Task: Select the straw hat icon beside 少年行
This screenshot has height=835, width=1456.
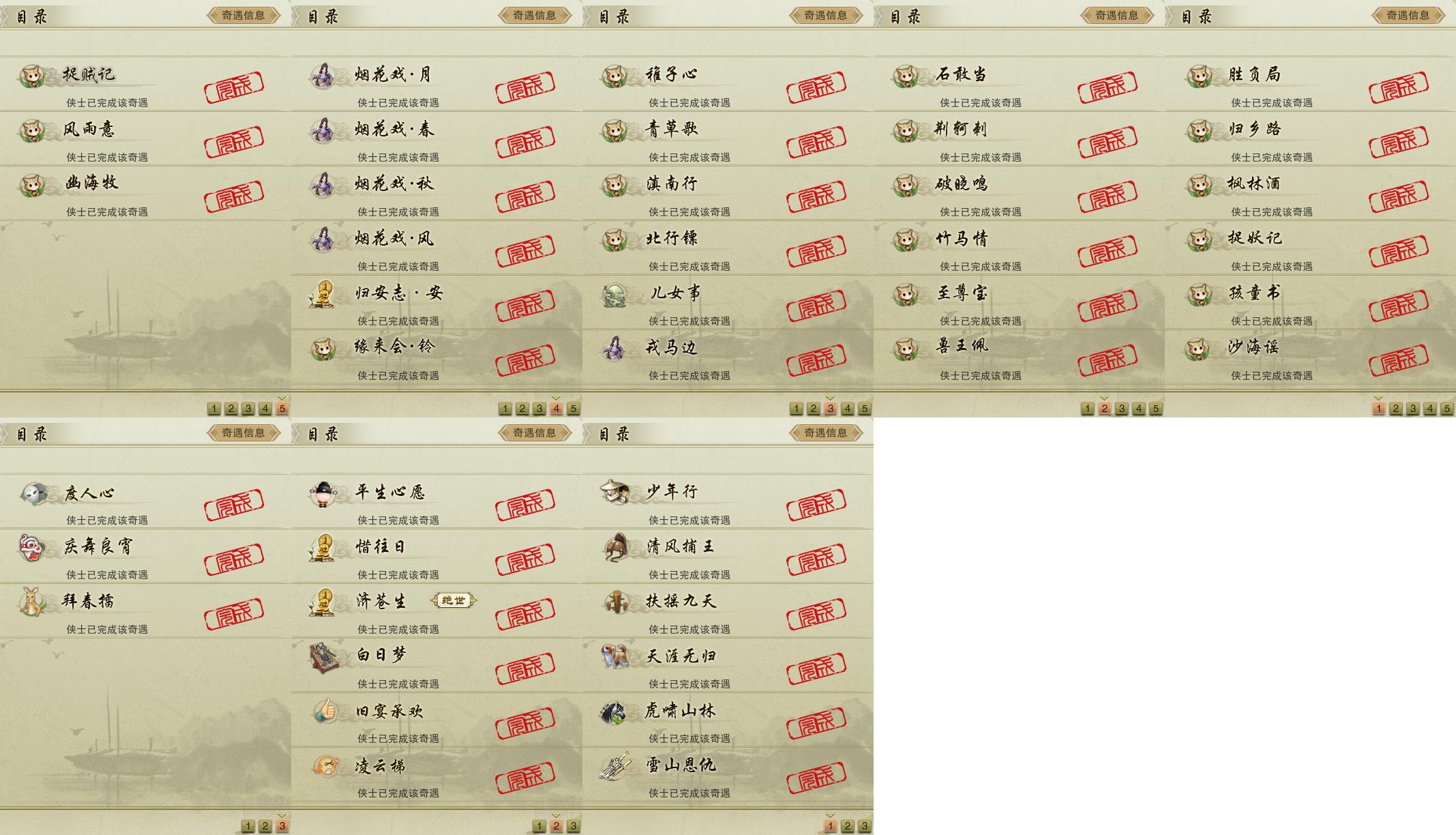Action: pos(616,492)
